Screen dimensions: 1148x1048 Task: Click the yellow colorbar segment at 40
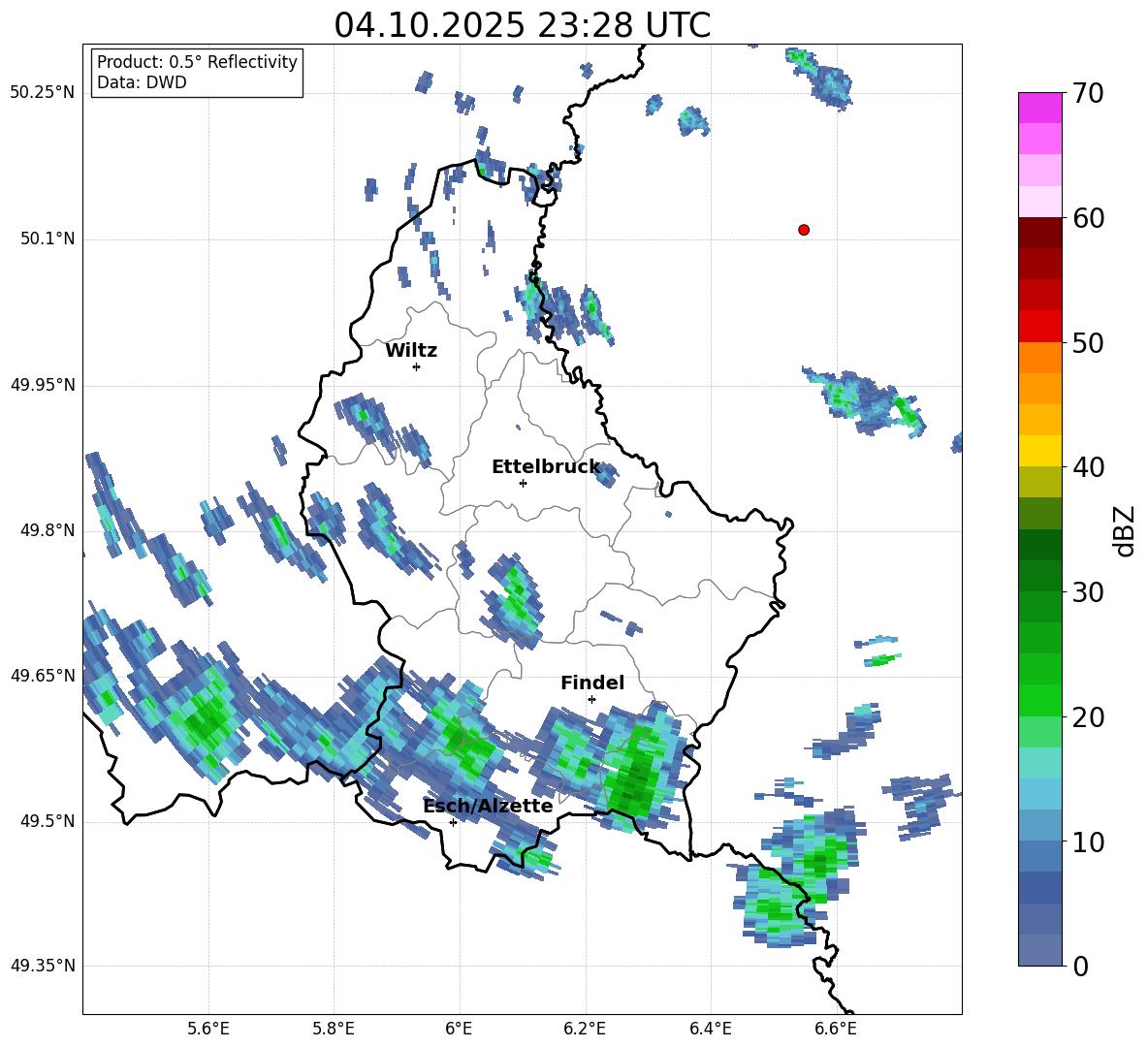1039,451
